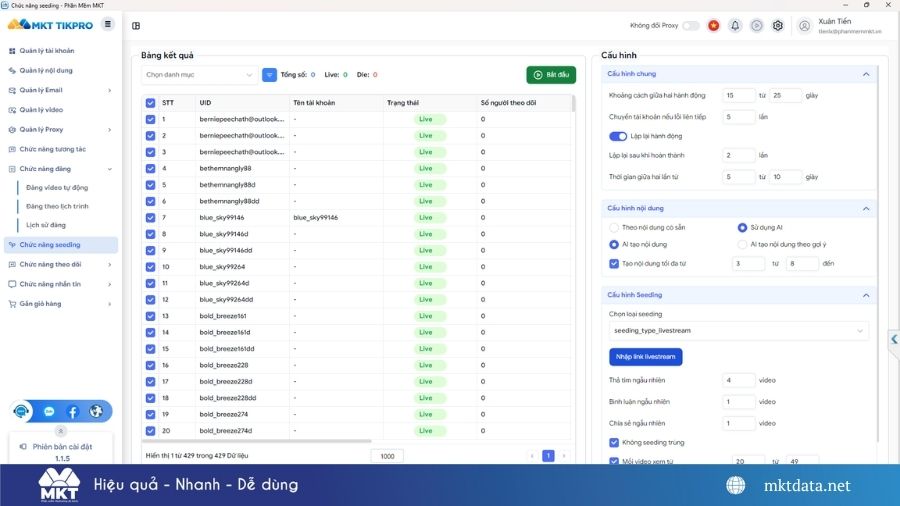Click Lặp lại sau khi hoàn thành field
This screenshot has height=506, width=900.
coord(738,155)
